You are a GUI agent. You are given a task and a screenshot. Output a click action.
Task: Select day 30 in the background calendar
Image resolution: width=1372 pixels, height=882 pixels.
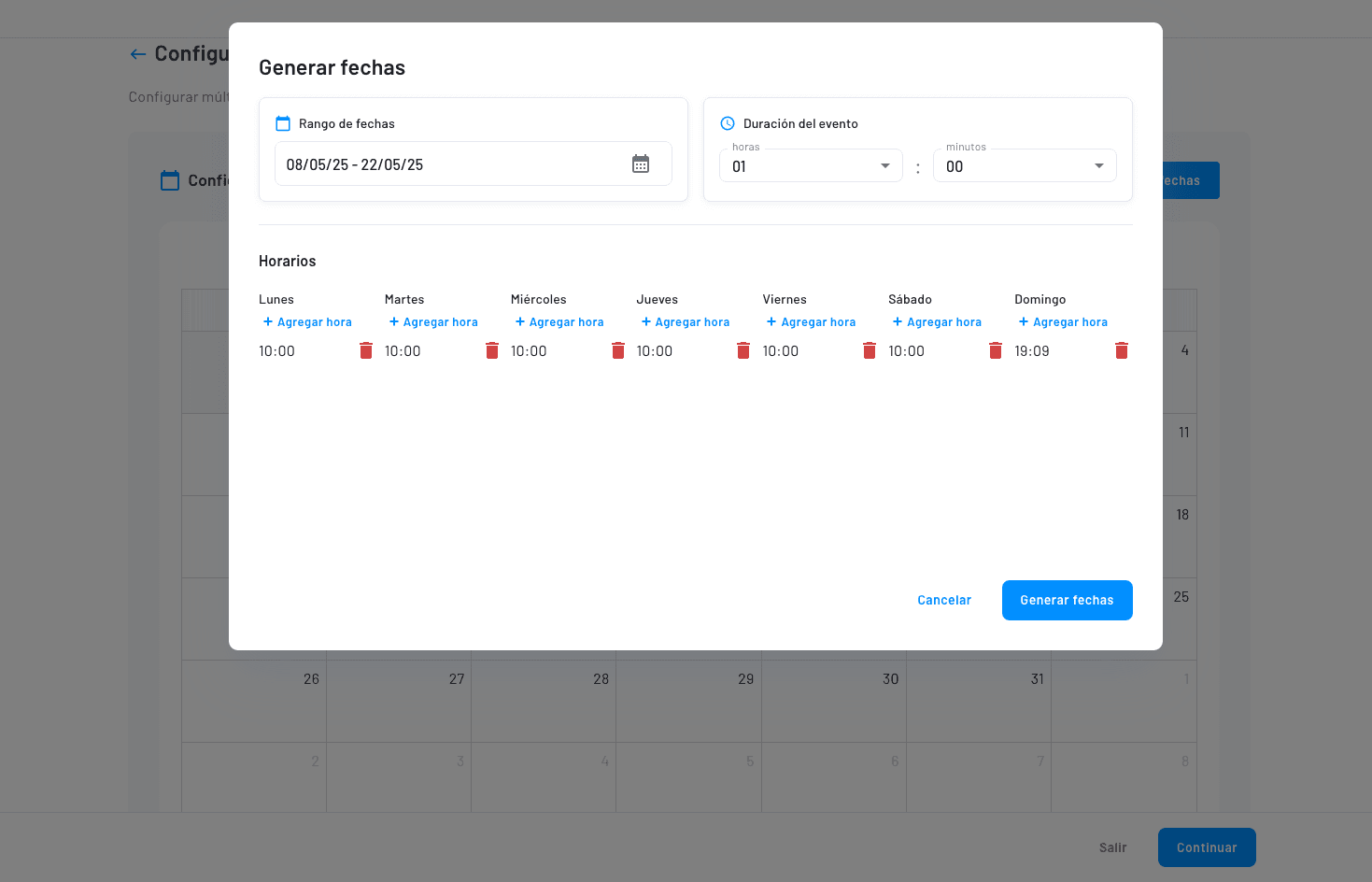834,701
